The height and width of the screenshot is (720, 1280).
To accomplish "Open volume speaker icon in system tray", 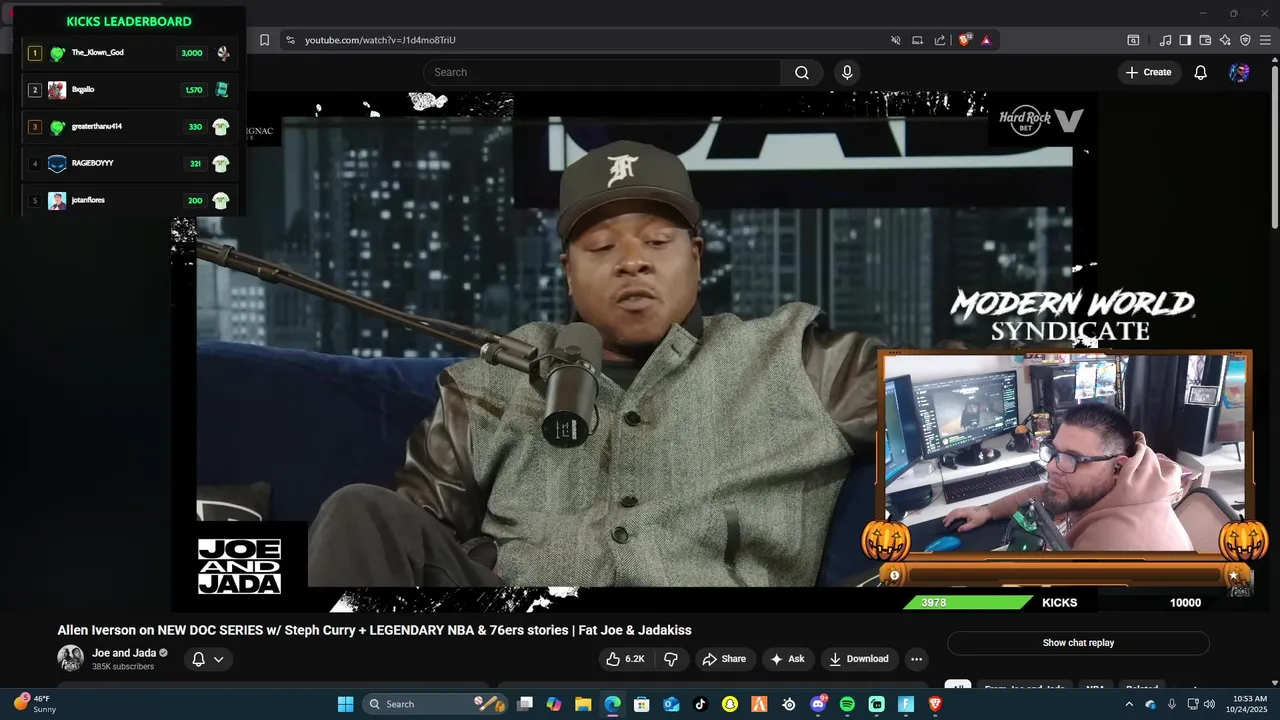I will pyautogui.click(x=1209, y=704).
